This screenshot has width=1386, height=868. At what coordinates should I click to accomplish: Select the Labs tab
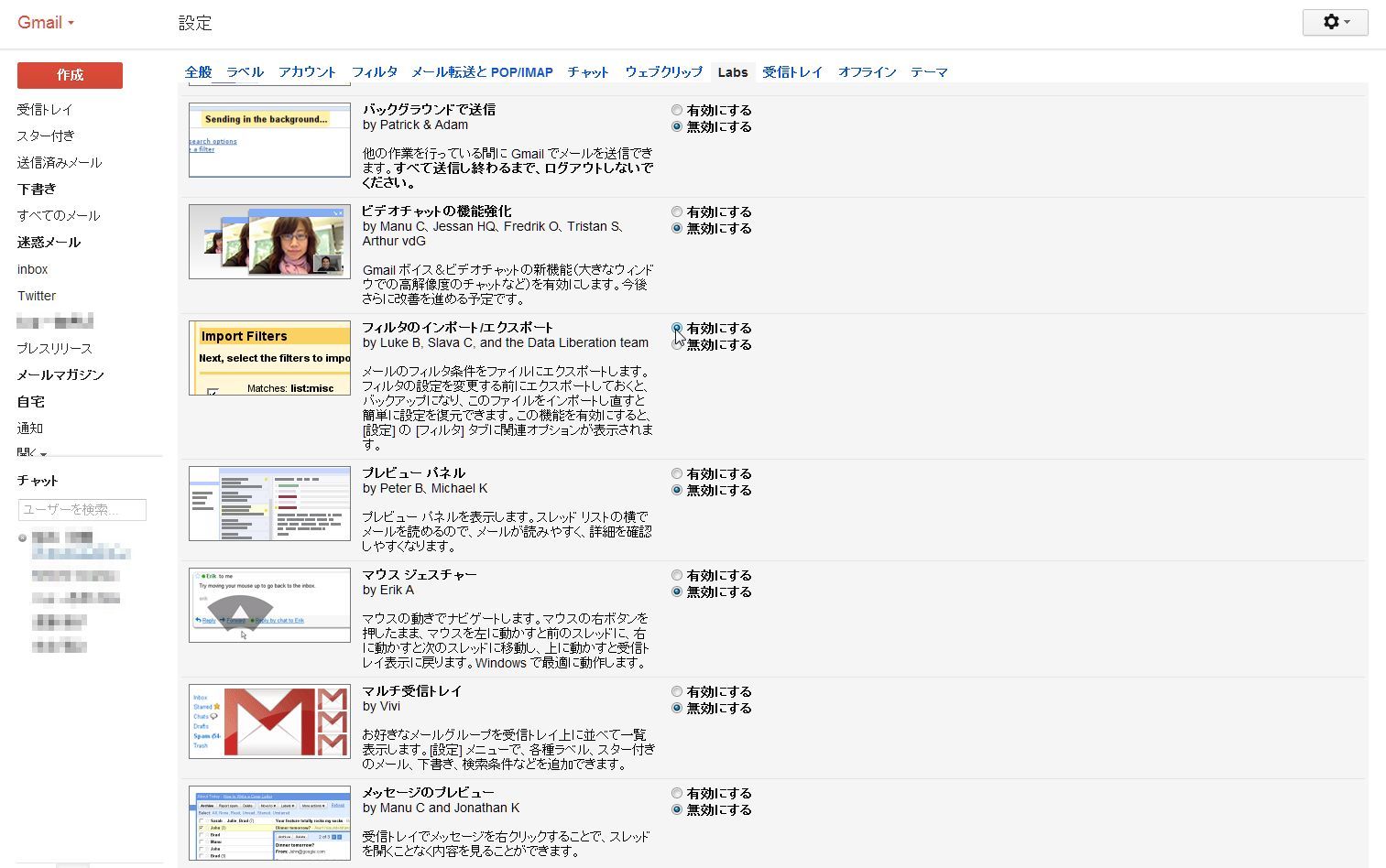[733, 71]
